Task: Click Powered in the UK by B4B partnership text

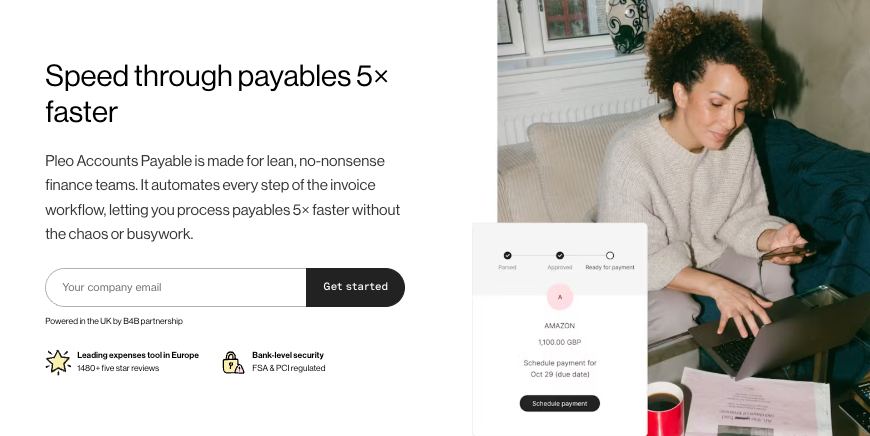Action: coord(114,321)
